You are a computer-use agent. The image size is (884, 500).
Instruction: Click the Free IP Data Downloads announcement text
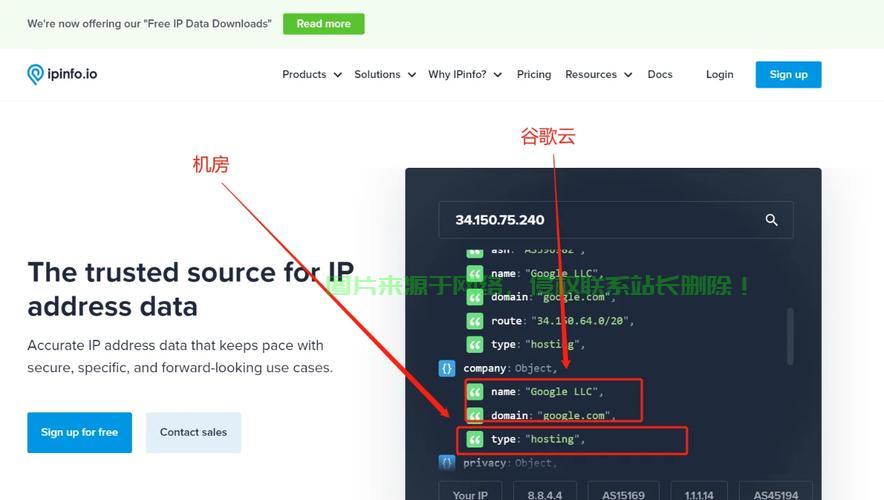point(149,24)
